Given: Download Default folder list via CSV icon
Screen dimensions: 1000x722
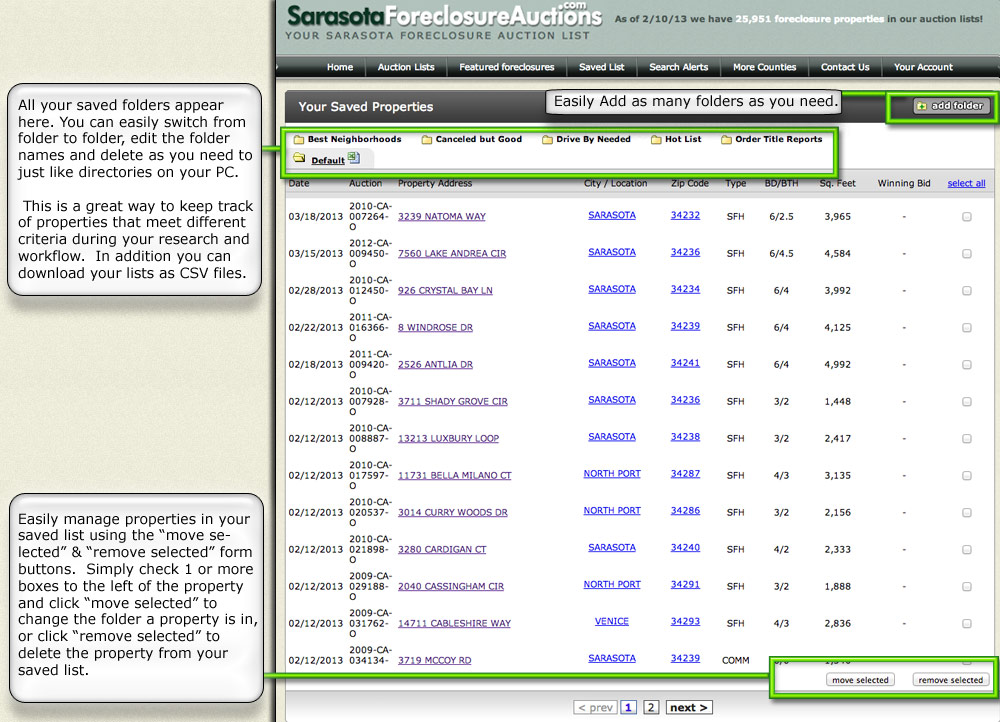Looking at the screenshot, I should [354, 158].
